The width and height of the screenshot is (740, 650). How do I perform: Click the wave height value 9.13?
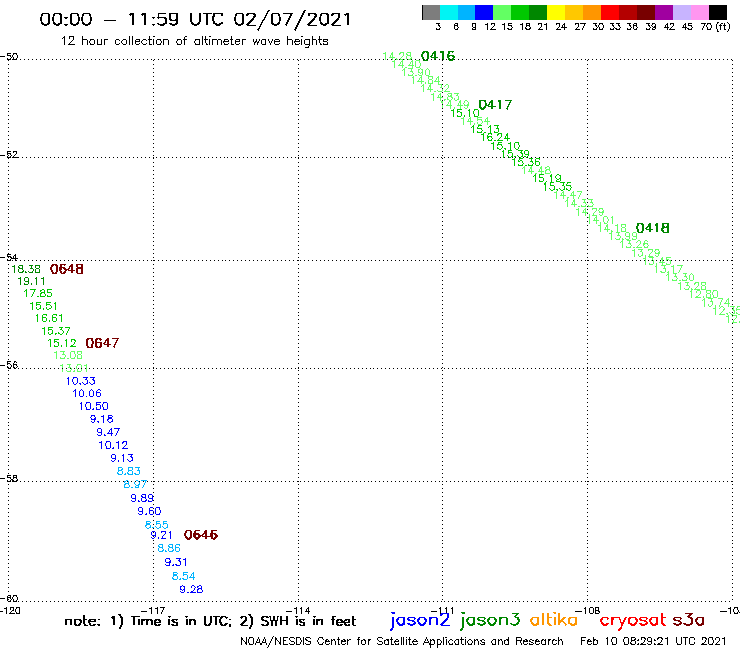[x=122, y=458]
